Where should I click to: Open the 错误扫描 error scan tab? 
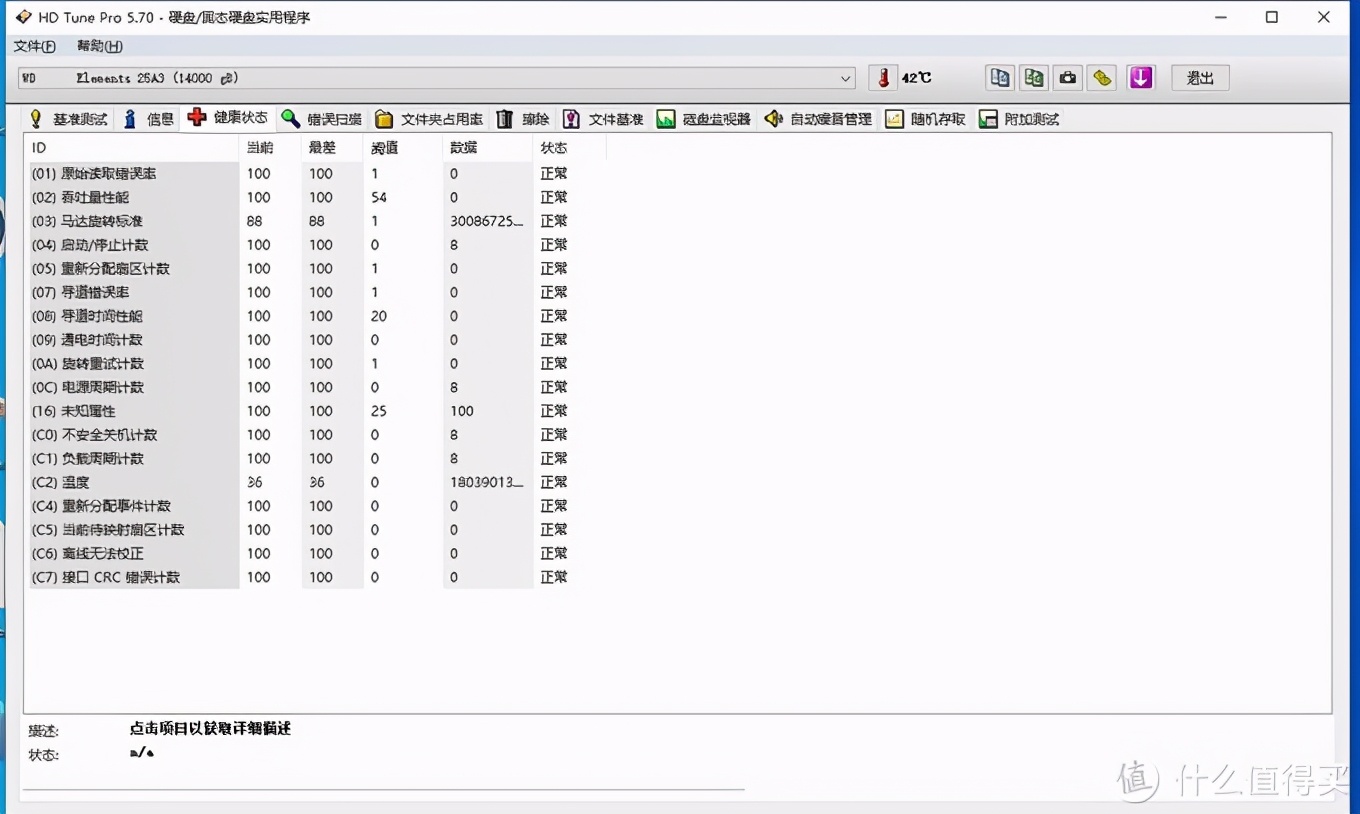click(x=321, y=119)
